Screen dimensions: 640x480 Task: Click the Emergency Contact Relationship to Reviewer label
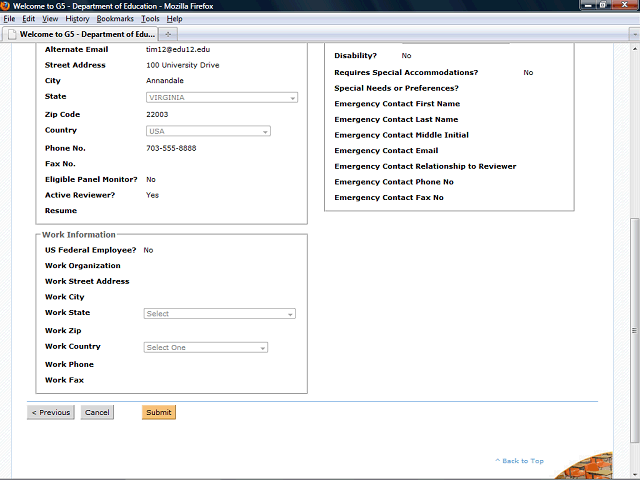[425, 166]
